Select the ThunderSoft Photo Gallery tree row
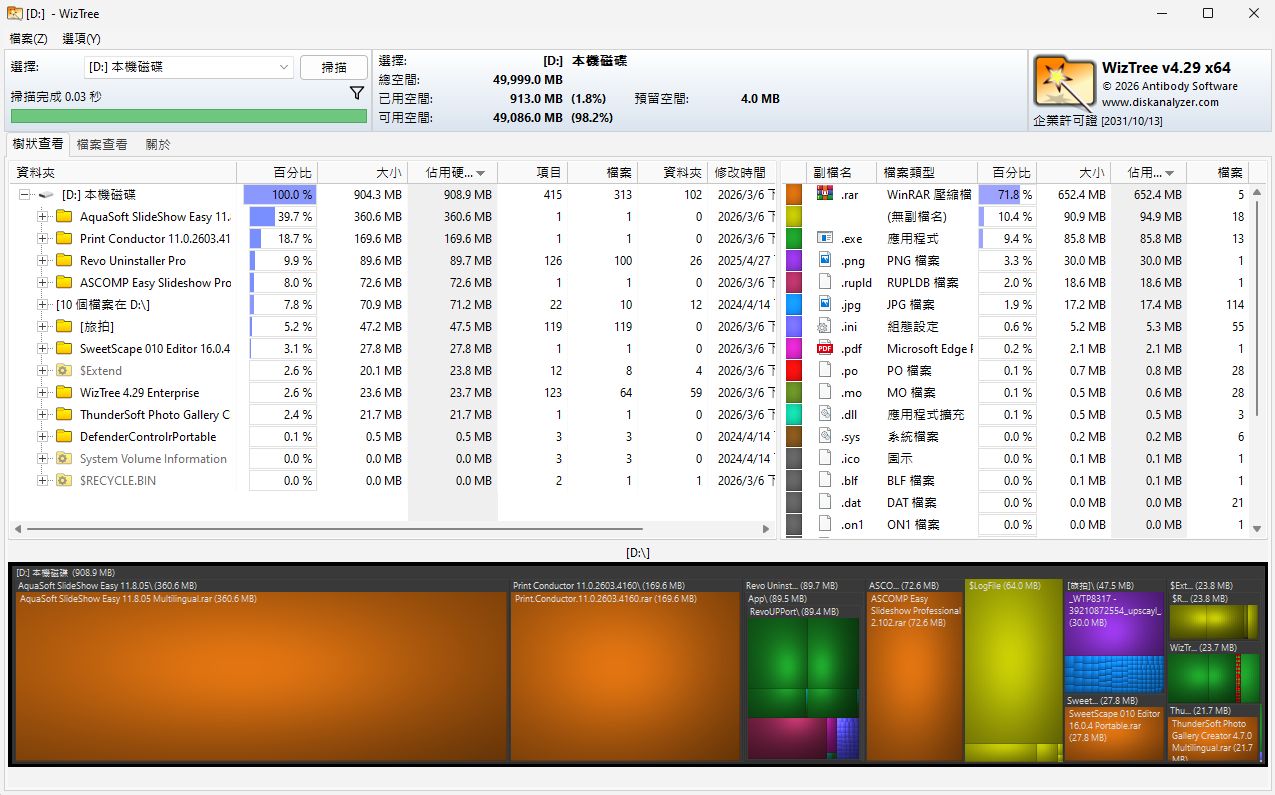This screenshot has height=795, width=1275. coord(392,415)
